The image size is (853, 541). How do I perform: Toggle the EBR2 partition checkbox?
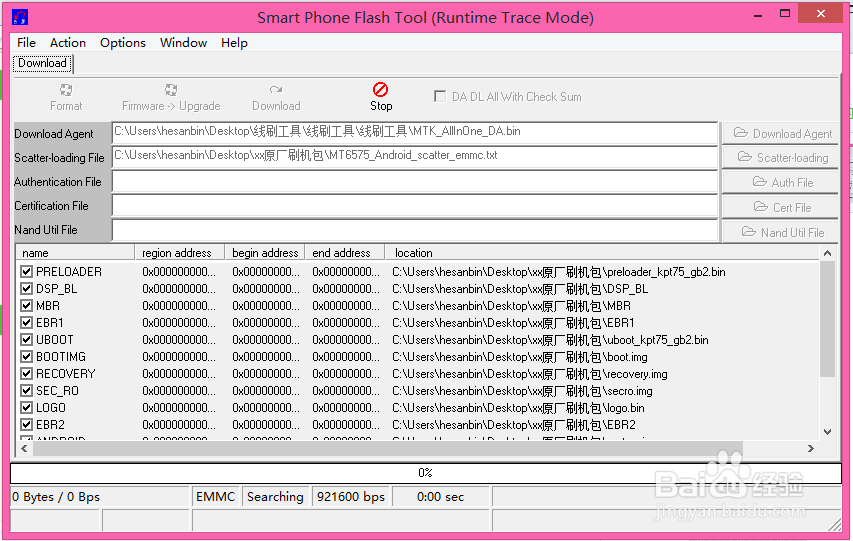(26, 424)
